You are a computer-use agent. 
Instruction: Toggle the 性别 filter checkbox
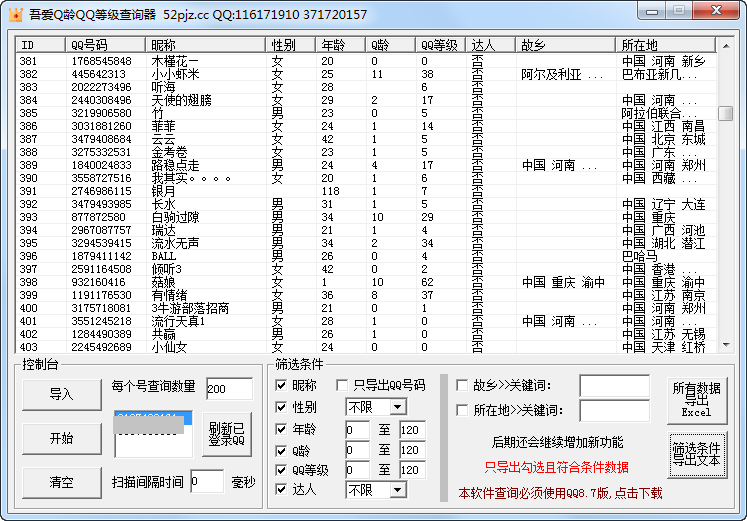(x=281, y=407)
